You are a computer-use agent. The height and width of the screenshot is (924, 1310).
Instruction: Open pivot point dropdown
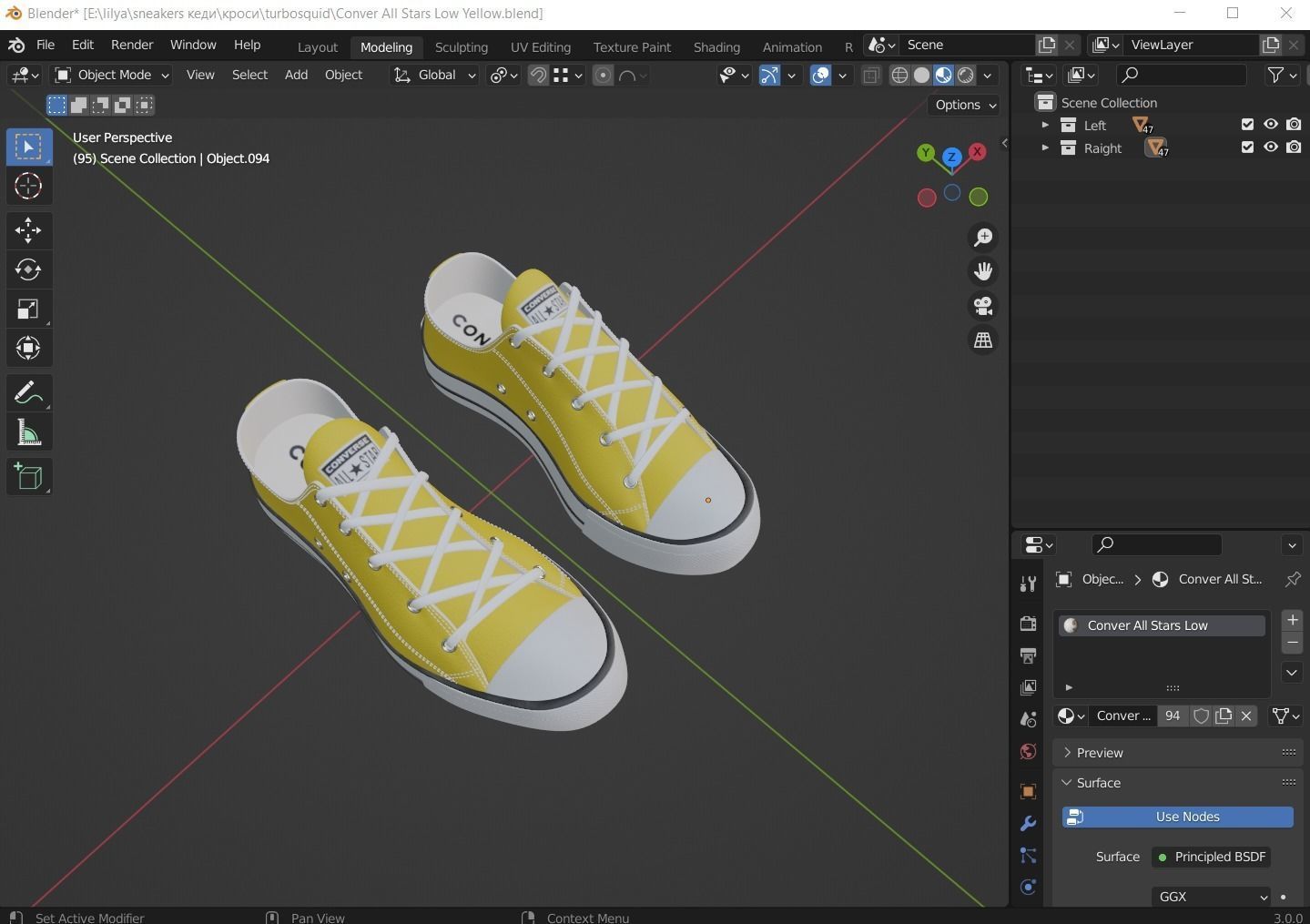click(x=503, y=76)
